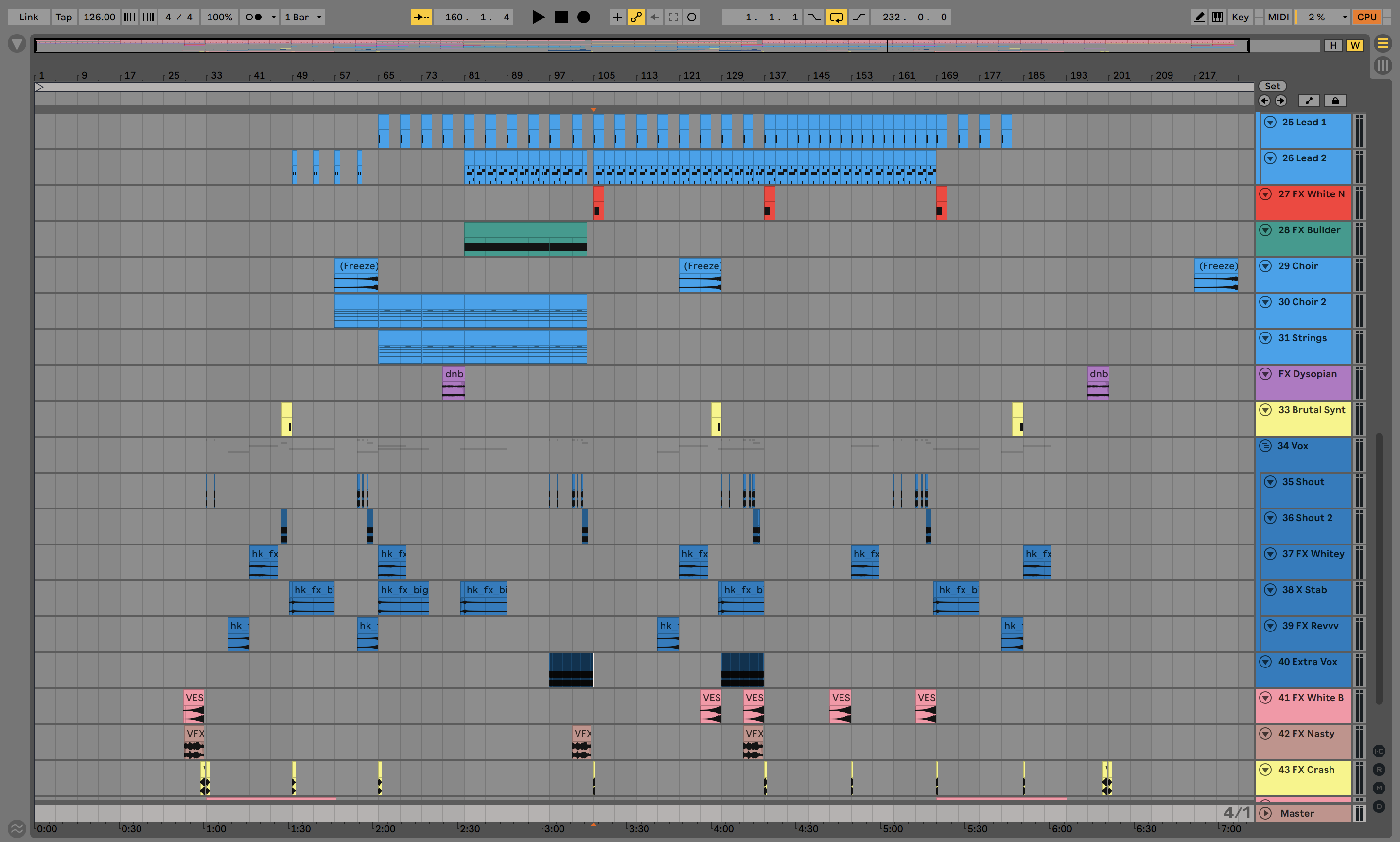Switch to Arrangement view selector icon
The height and width of the screenshot is (842, 1400).
(1383, 44)
